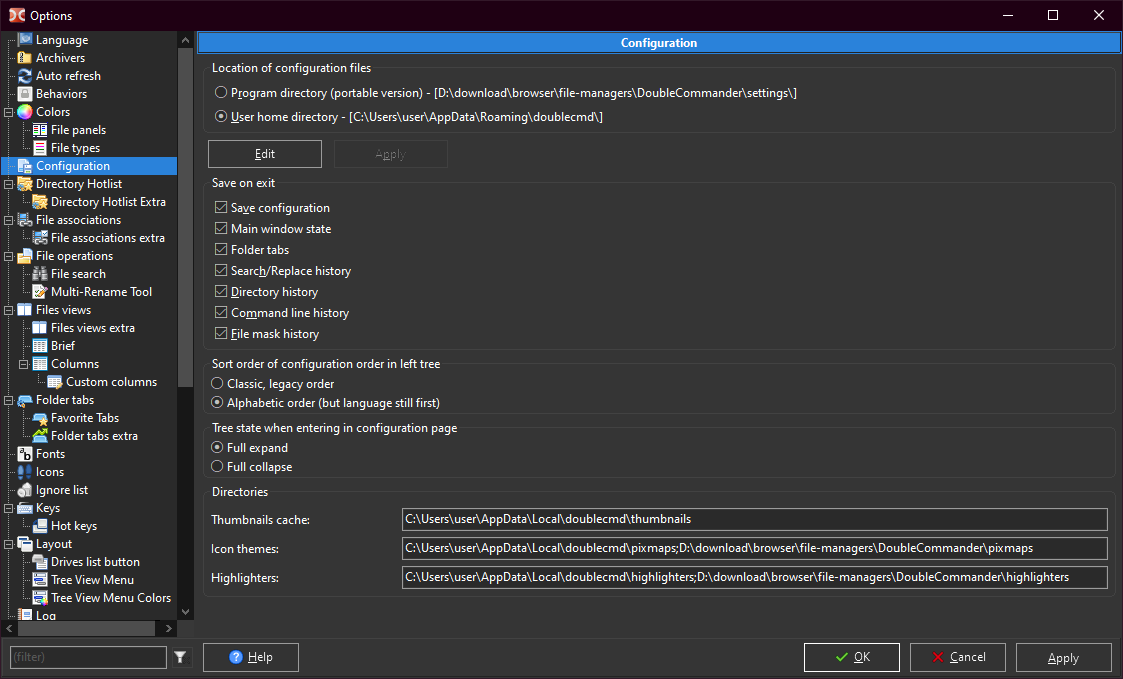This screenshot has width=1123, height=679.
Task: Click the Archivers icon in tree
Action: tap(25, 58)
